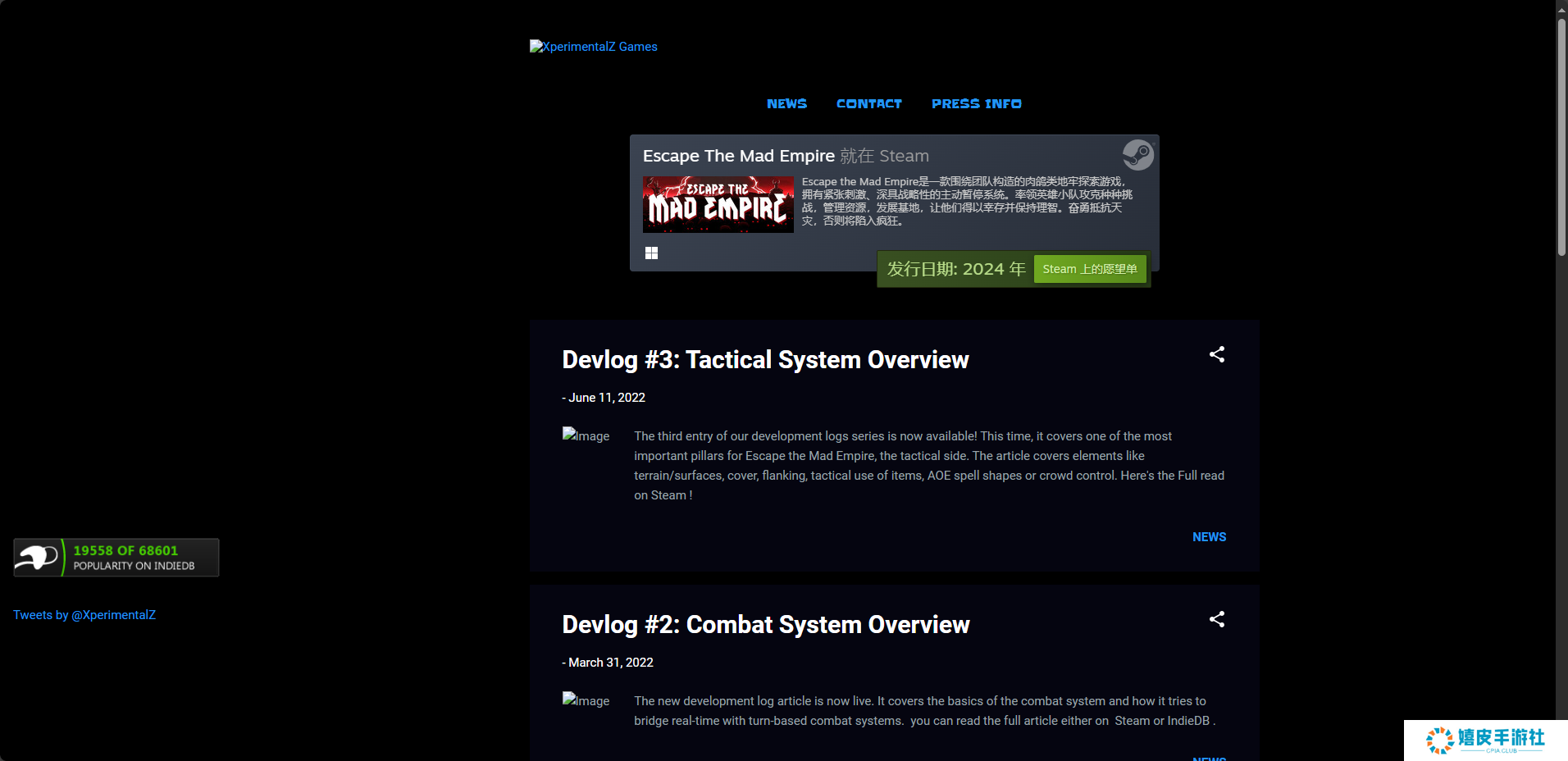Open the IndieDB popularity badge

click(x=116, y=558)
